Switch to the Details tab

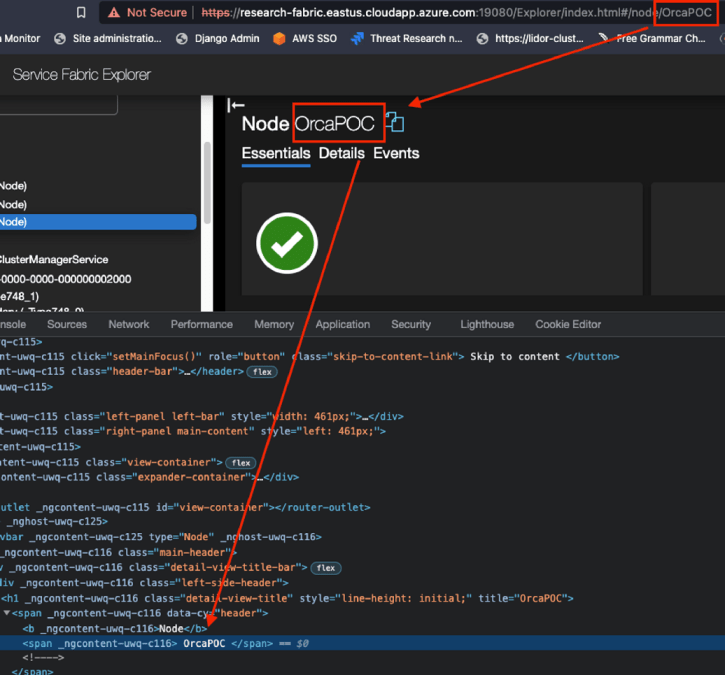pyautogui.click(x=342, y=153)
